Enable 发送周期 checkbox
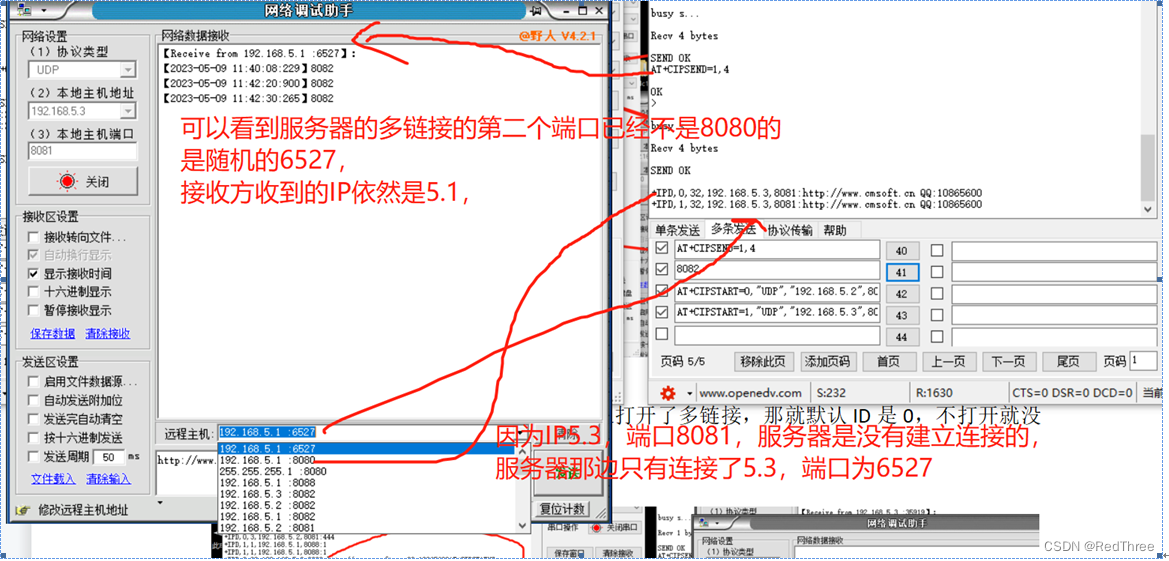 click(34, 456)
